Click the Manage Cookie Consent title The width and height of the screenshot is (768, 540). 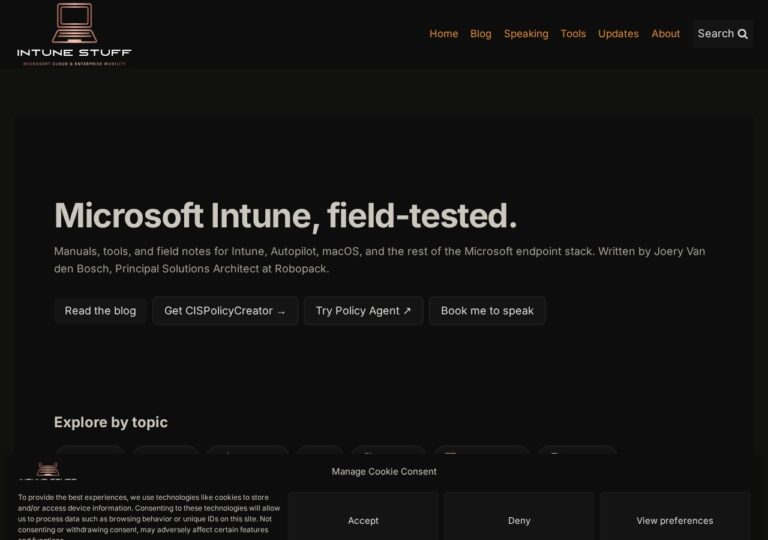(384, 471)
